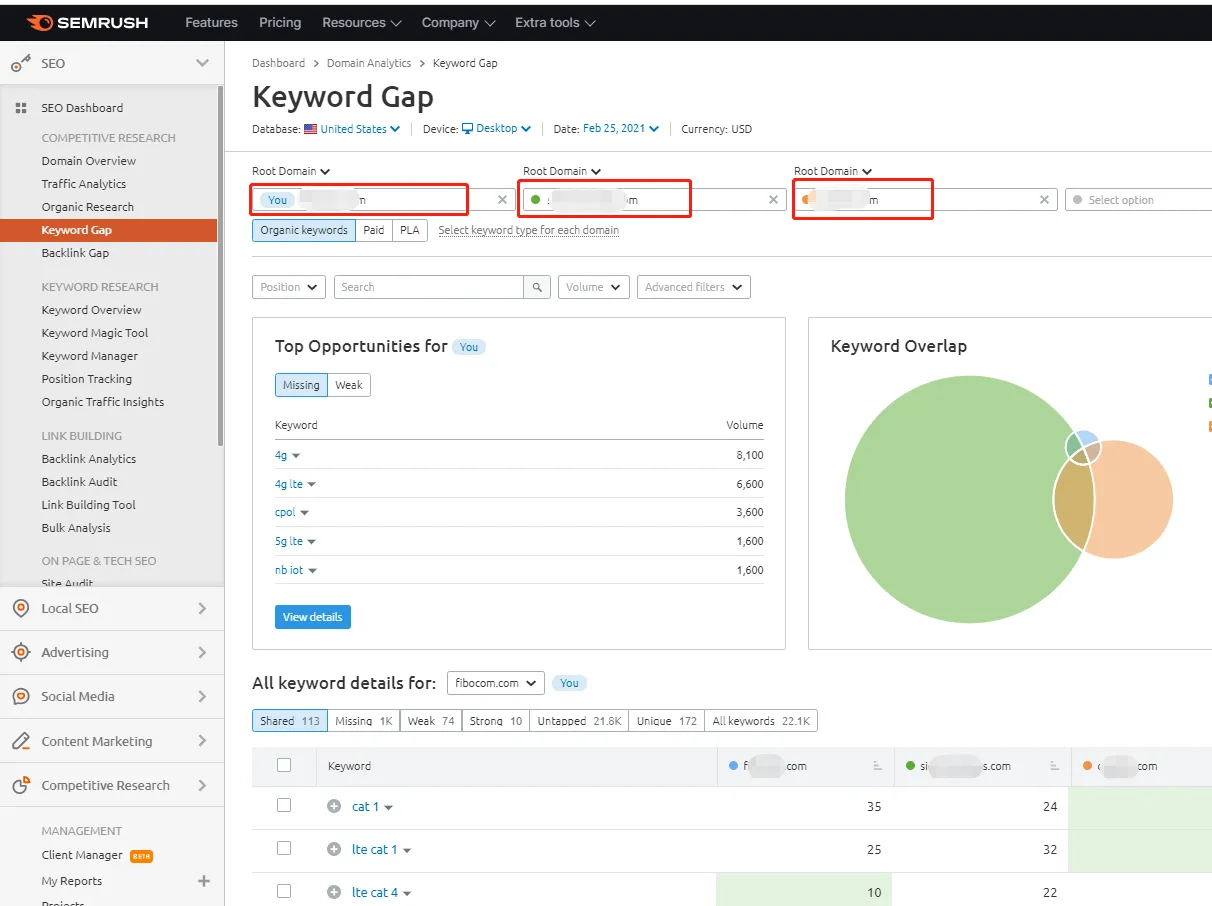Show Missing top opportunities
This screenshot has height=906, width=1212.
coord(301,385)
